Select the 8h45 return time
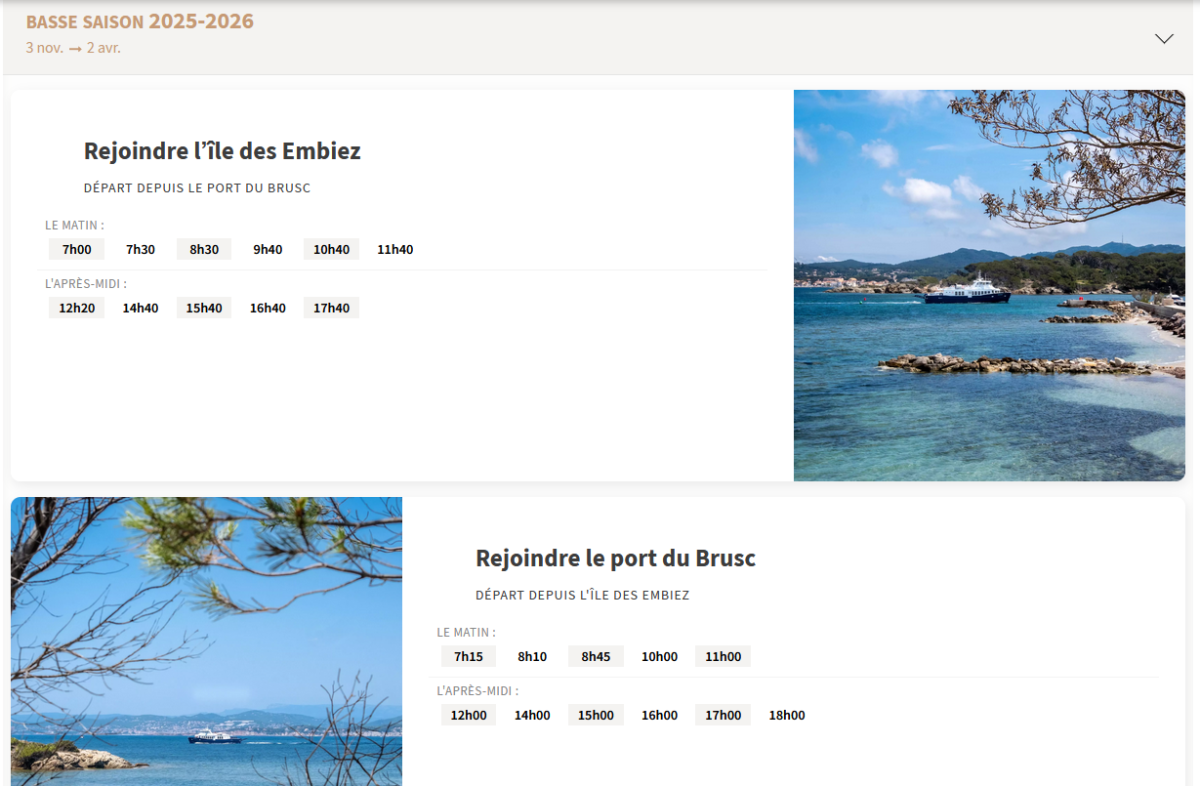Viewport: 1200px width, 786px height. 596,657
